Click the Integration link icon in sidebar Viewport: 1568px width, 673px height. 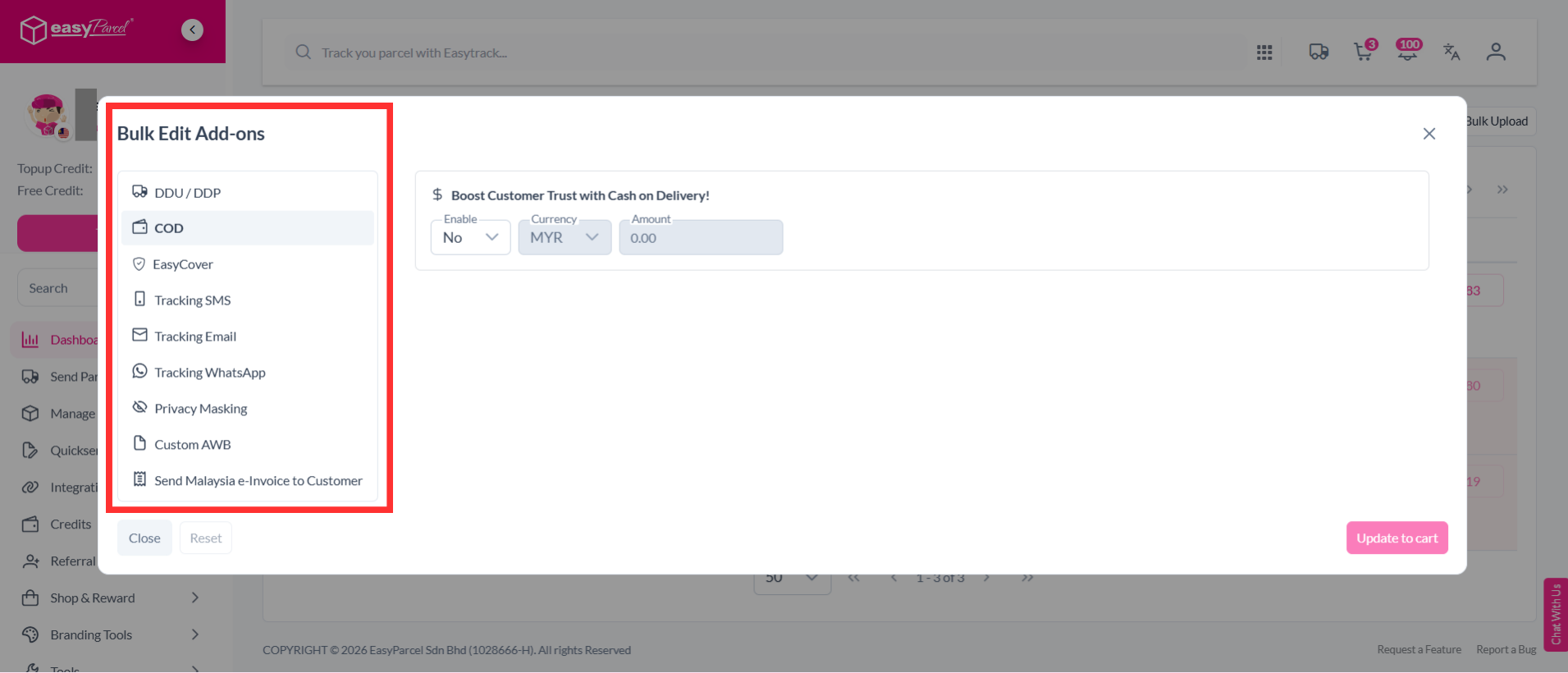[30, 488]
